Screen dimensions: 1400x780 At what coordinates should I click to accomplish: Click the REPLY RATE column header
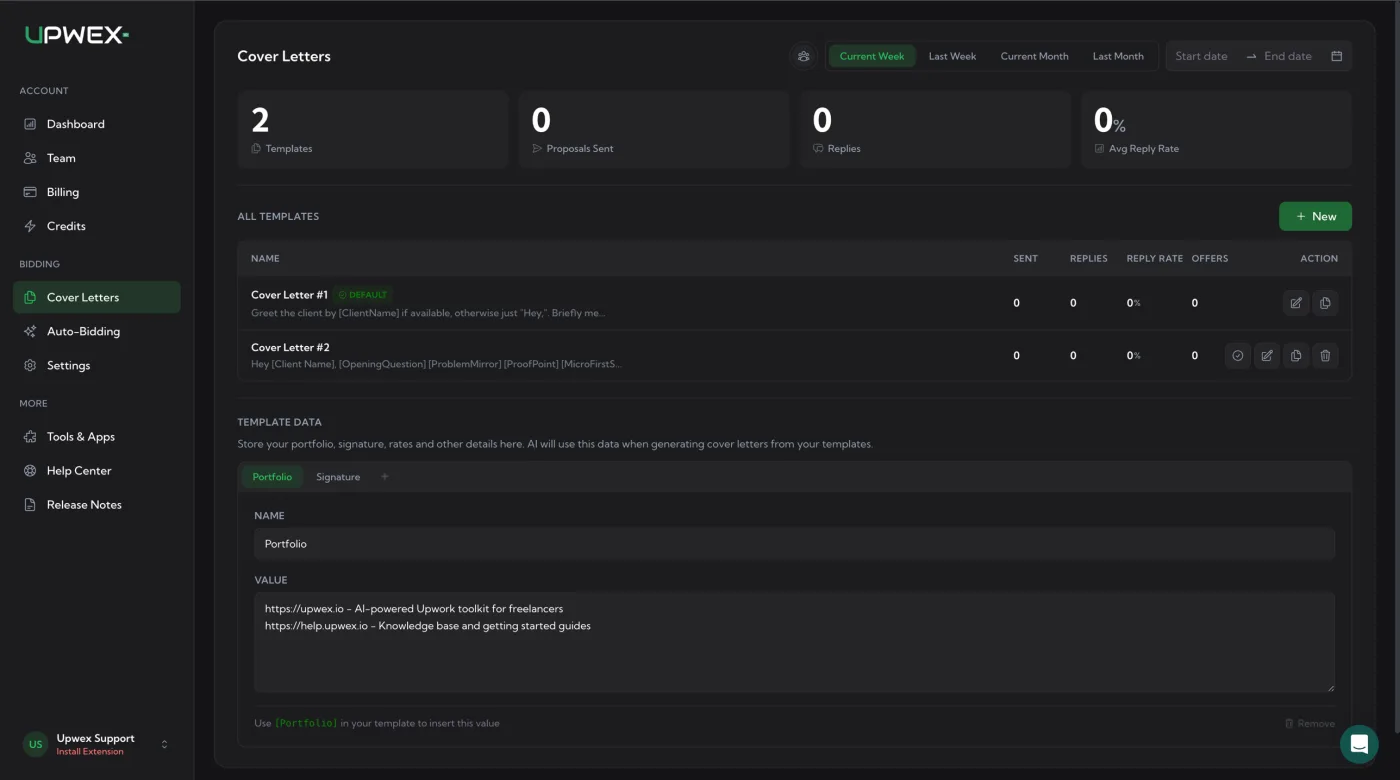click(x=1154, y=258)
